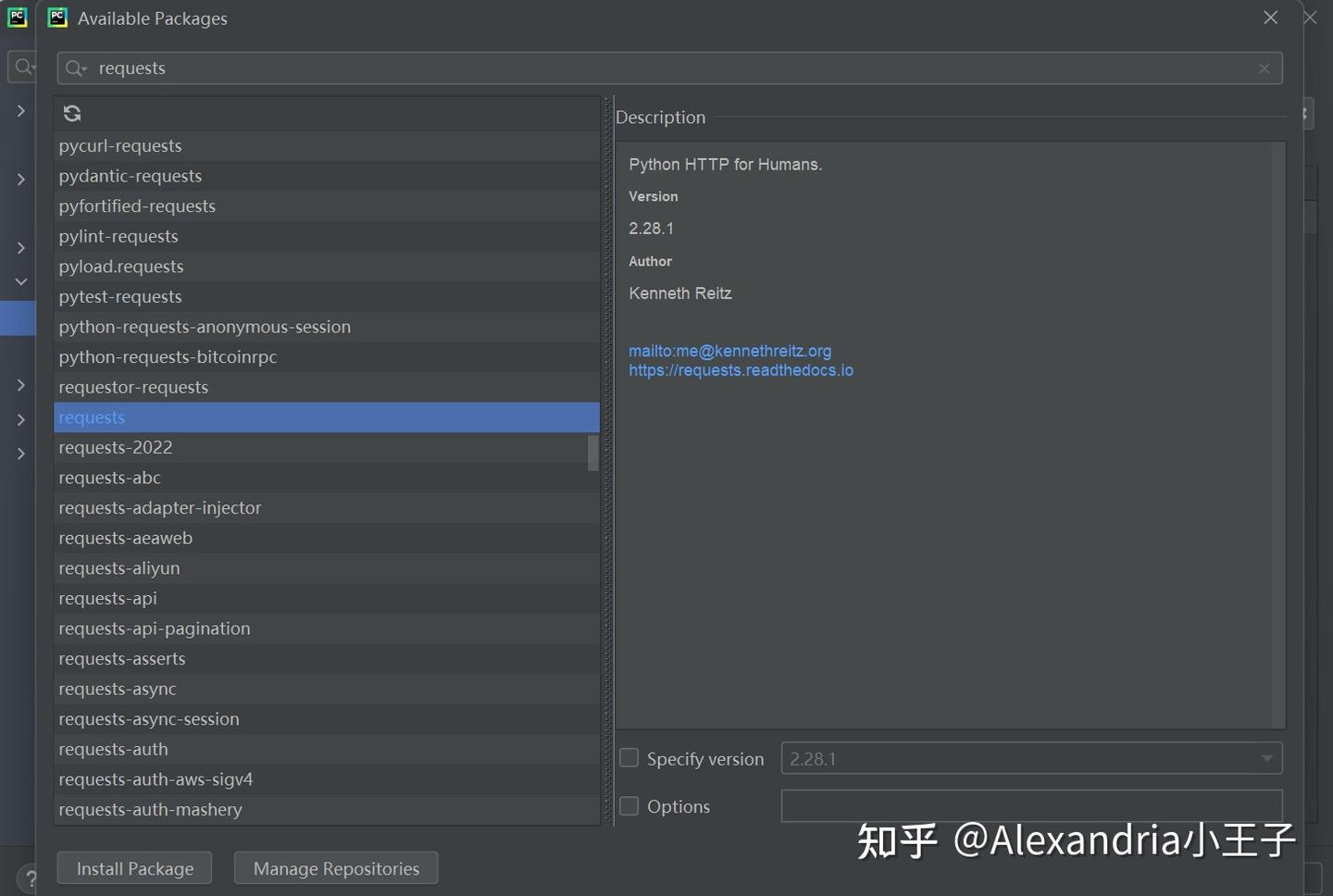The height and width of the screenshot is (896, 1333).
Task: Select the highlighted requests package
Action: (327, 417)
